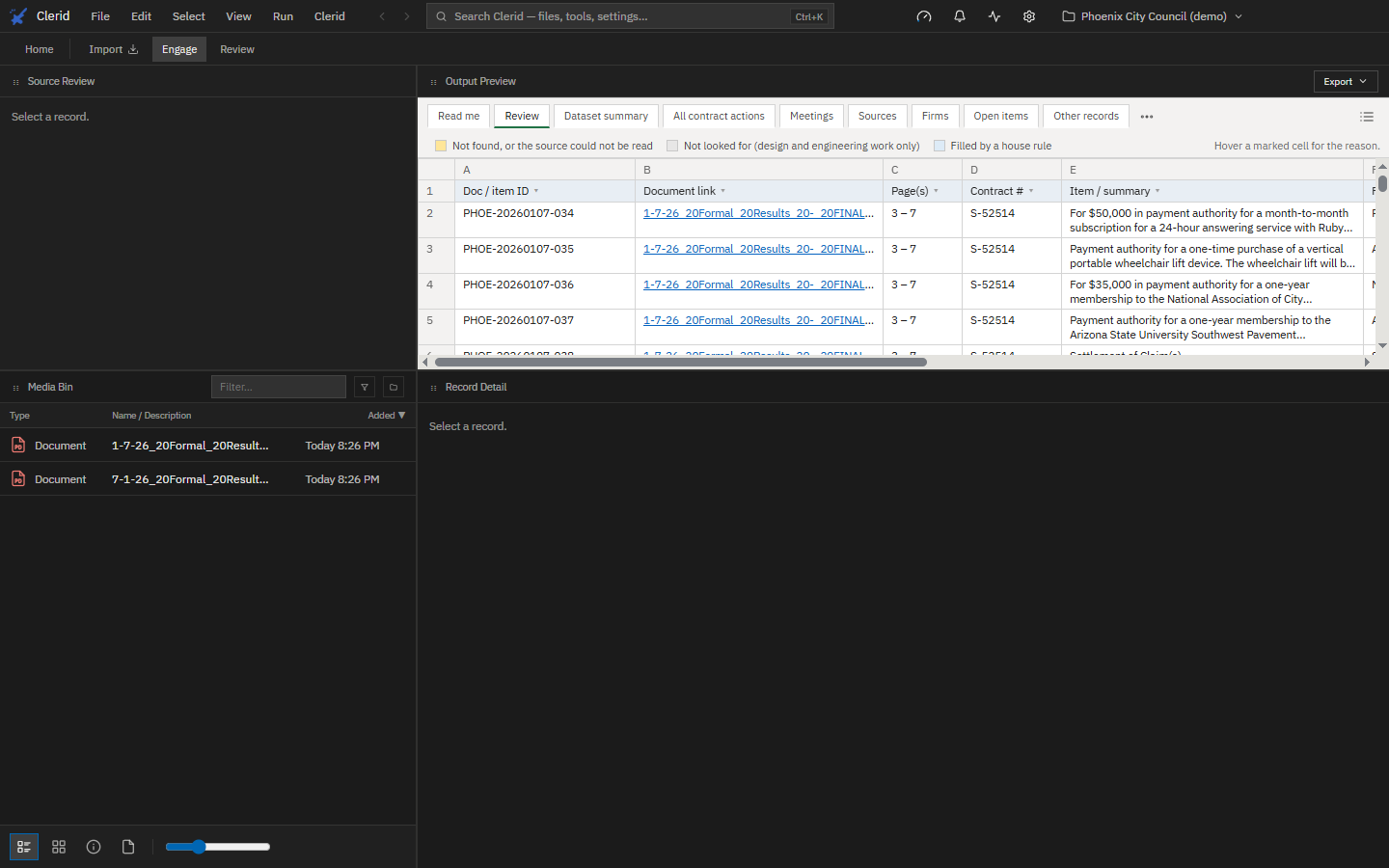Show info with the circled i icon
Screen dimensions: 1389x868
coord(94,847)
